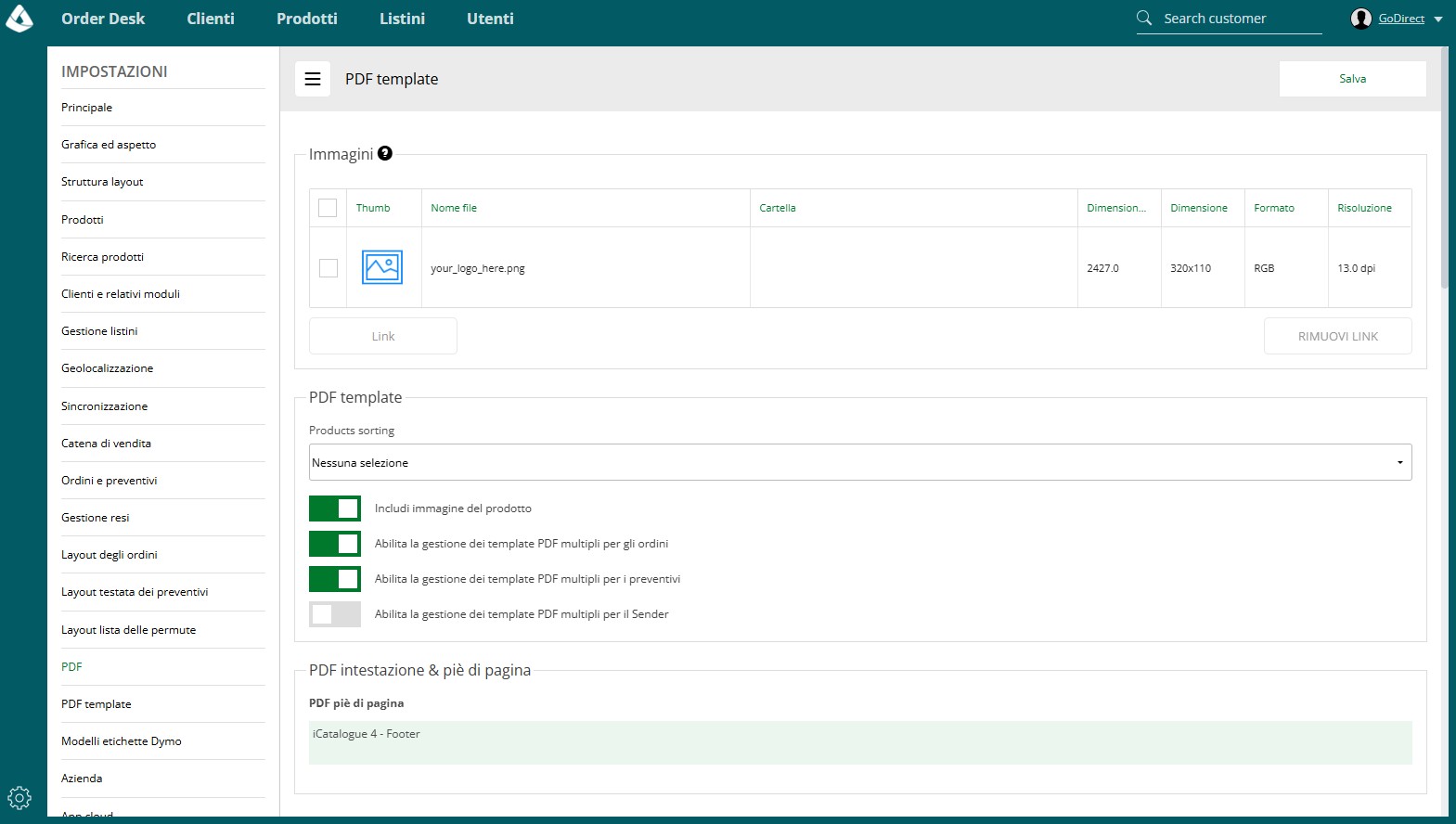Screen dimensions: 1456x824
Task: Open the settings gear icon at bottom left
Action: click(x=19, y=797)
